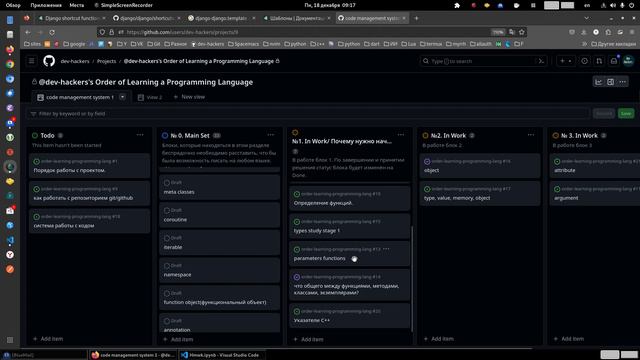
Task: Click the green Save button
Action: 626,113
